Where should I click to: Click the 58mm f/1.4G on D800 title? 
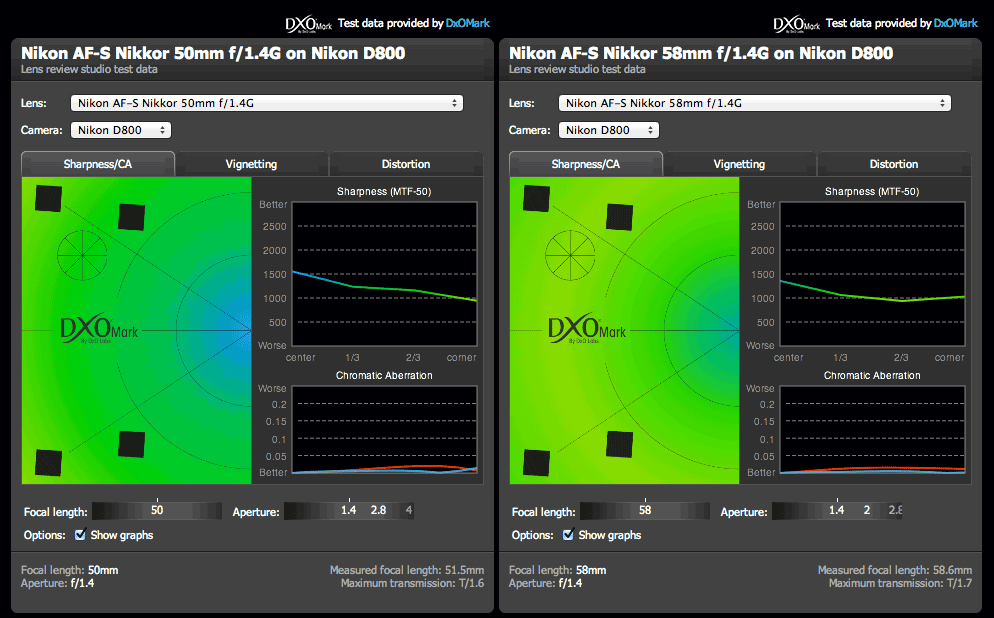click(701, 53)
